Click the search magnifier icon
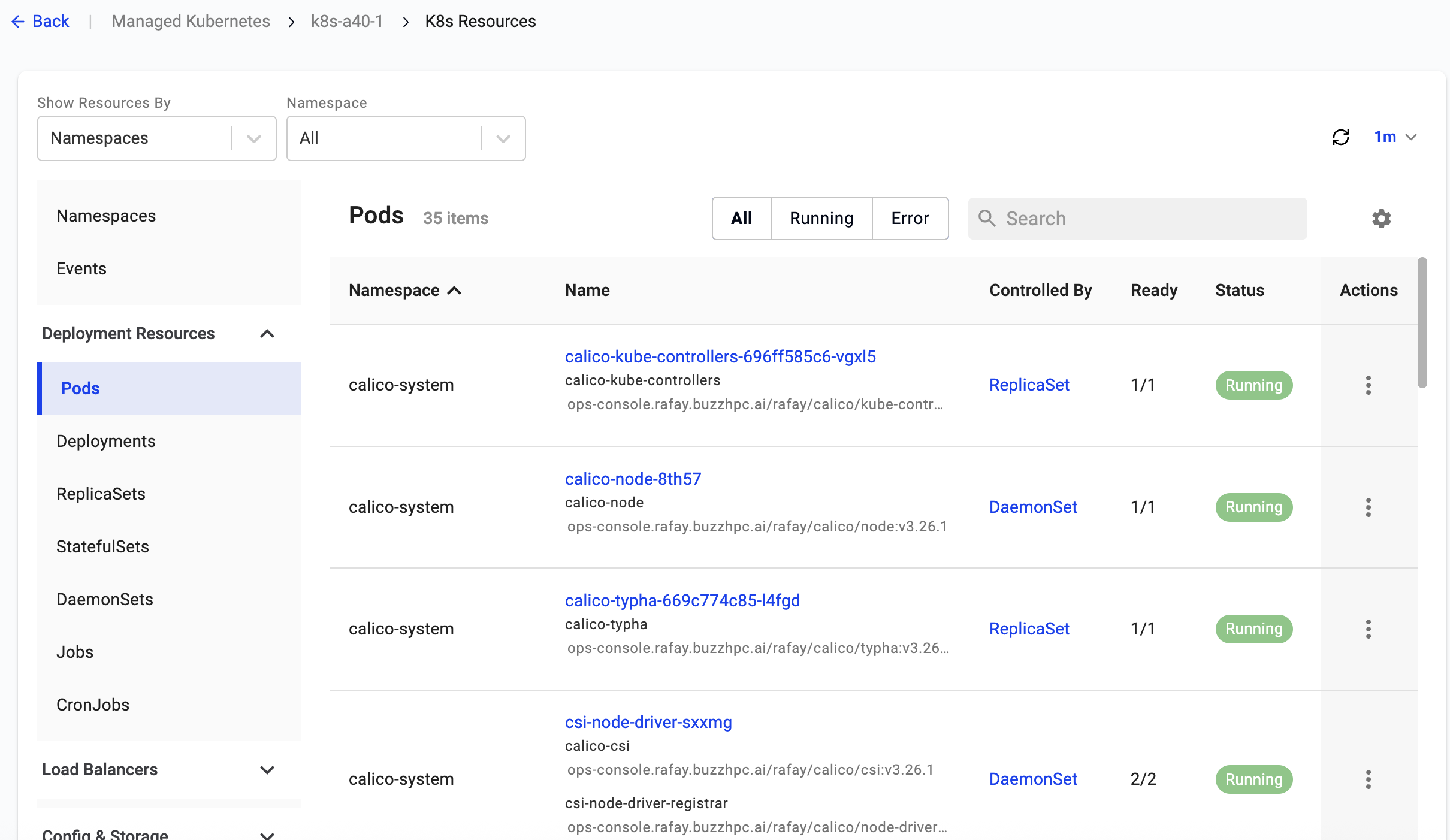 pyautogui.click(x=986, y=218)
